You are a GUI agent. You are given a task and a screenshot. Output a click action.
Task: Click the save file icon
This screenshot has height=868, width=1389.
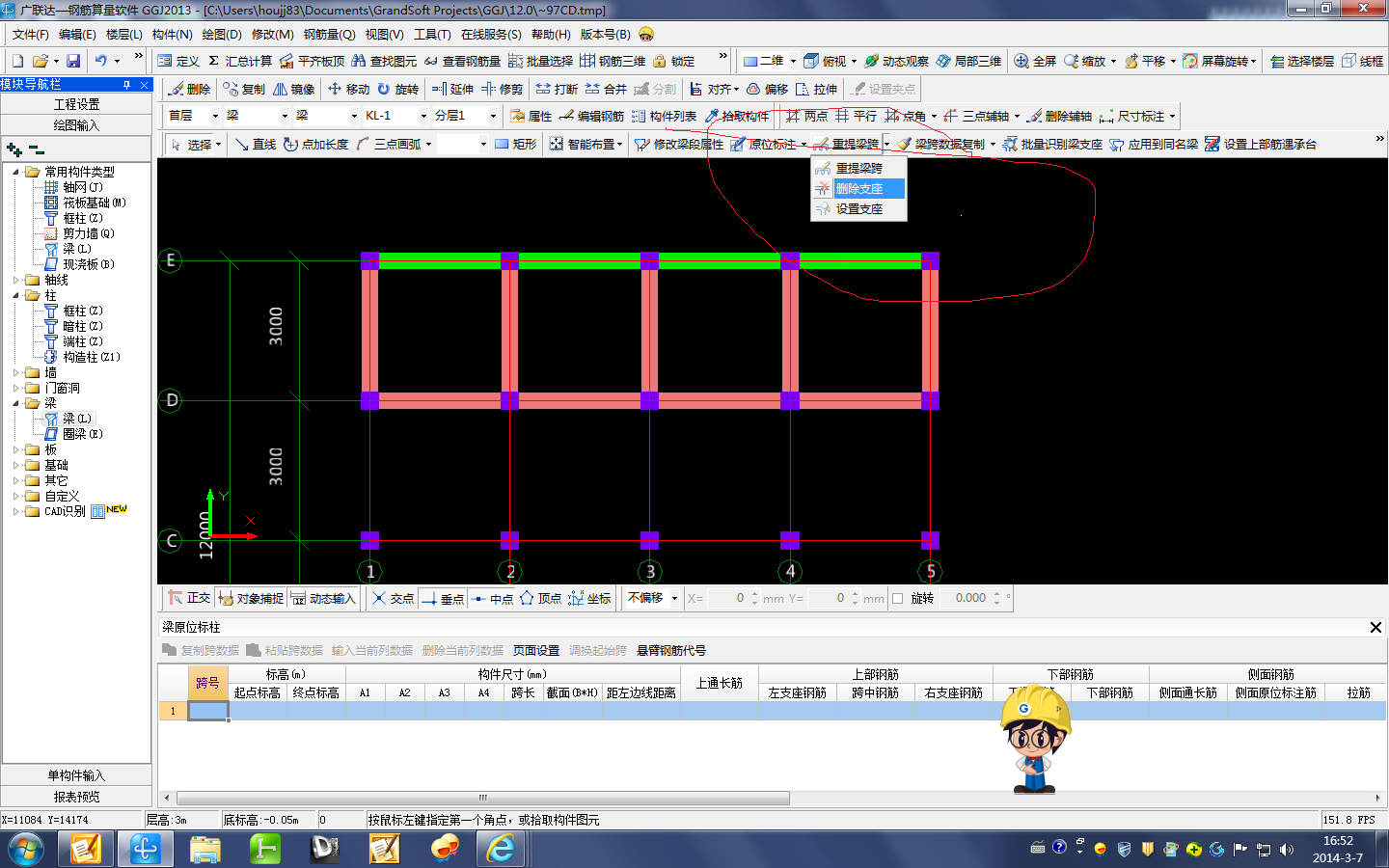coord(73,61)
